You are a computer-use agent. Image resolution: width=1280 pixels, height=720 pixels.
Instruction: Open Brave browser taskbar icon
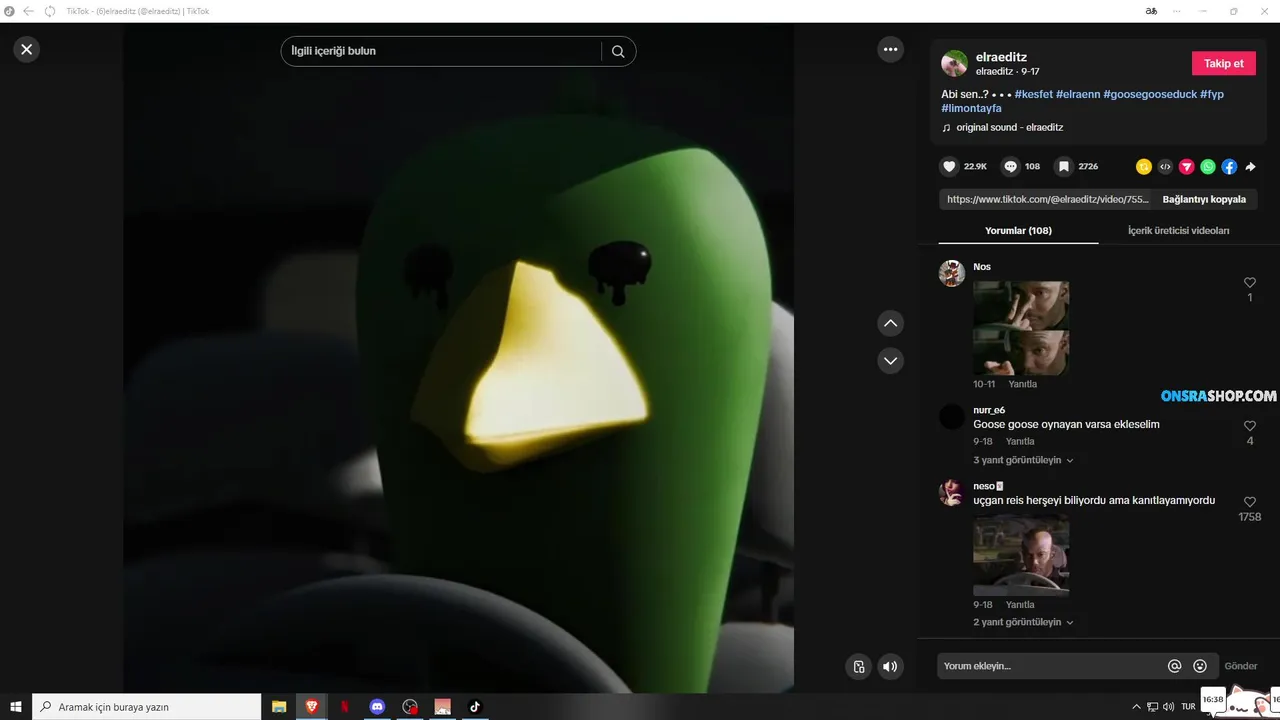coord(312,706)
